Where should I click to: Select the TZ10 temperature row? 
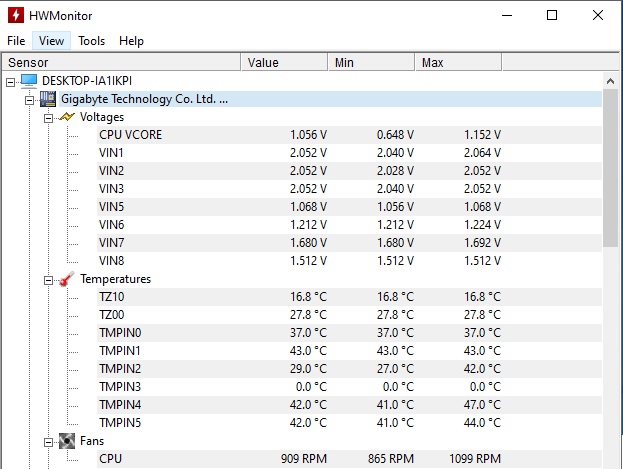tap(350, 297)
